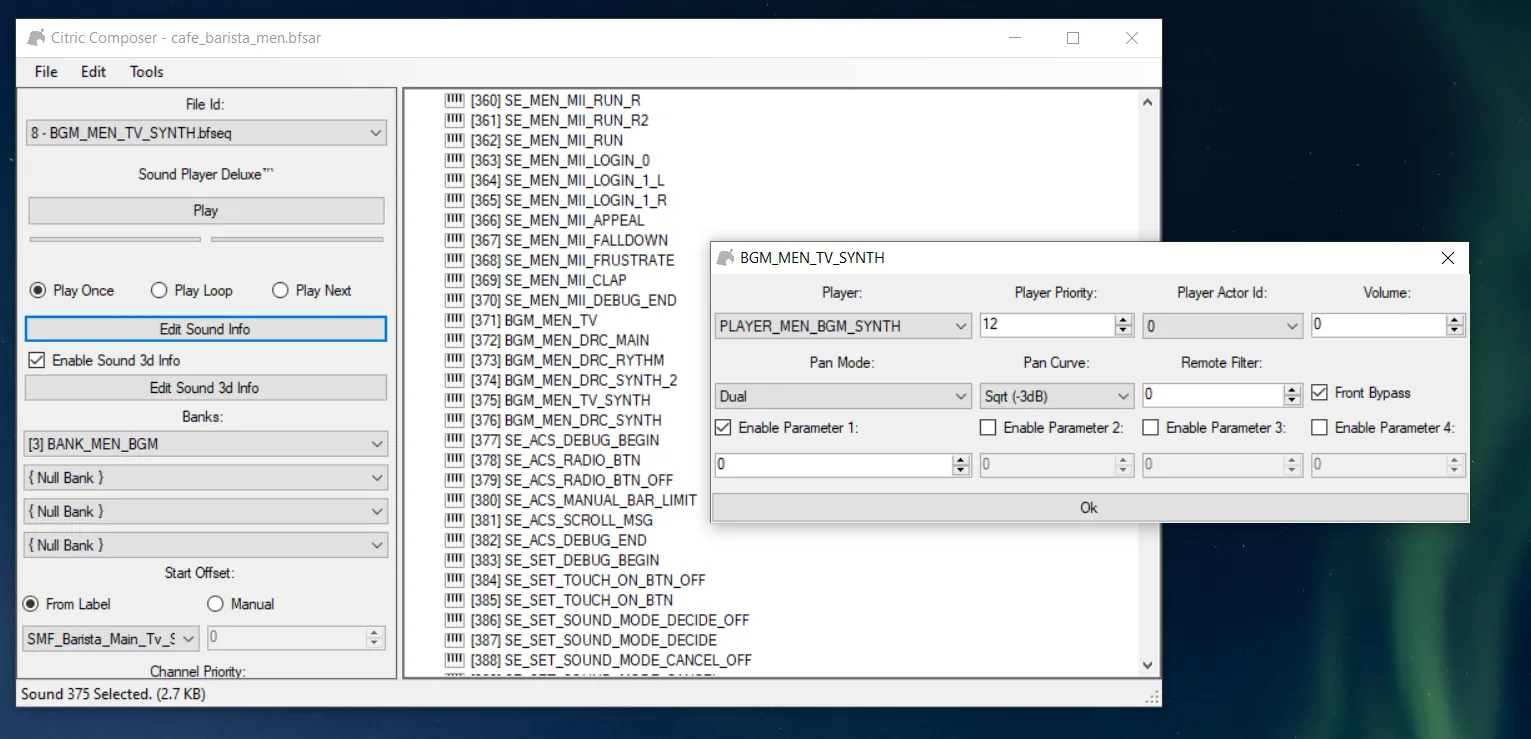Open the Player dropdown showing PLAYER_MEN_BGM_SYNTH
Viewport: 1531px width, 739px height.
click(843, 326)
